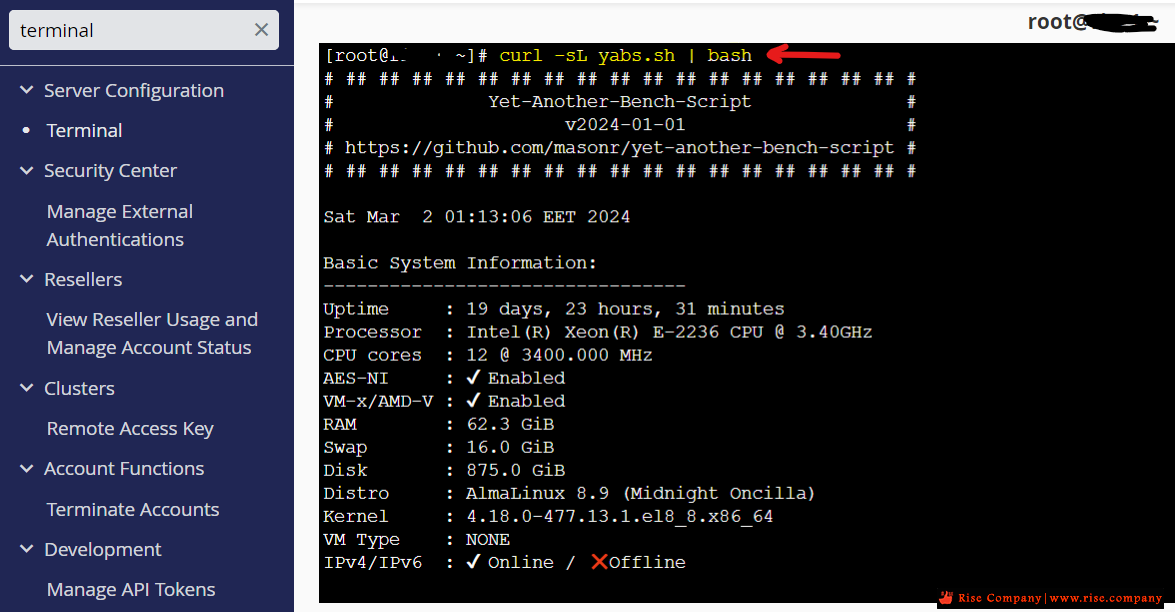Collapse the Security Center section
This screenshot has width=1175, height=612.
pyautogui.click(x=27, y=171)
